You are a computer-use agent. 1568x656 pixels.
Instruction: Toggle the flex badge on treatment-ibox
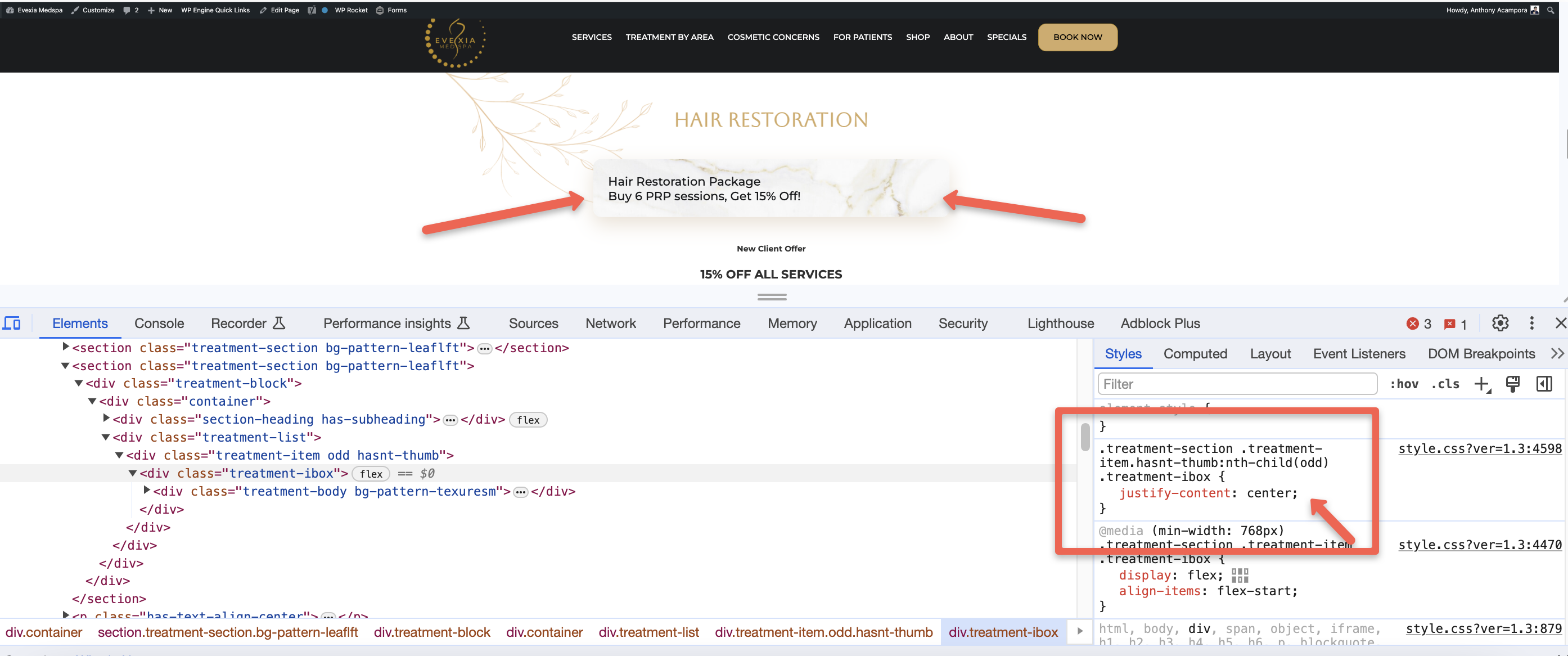tap(371, 474)
